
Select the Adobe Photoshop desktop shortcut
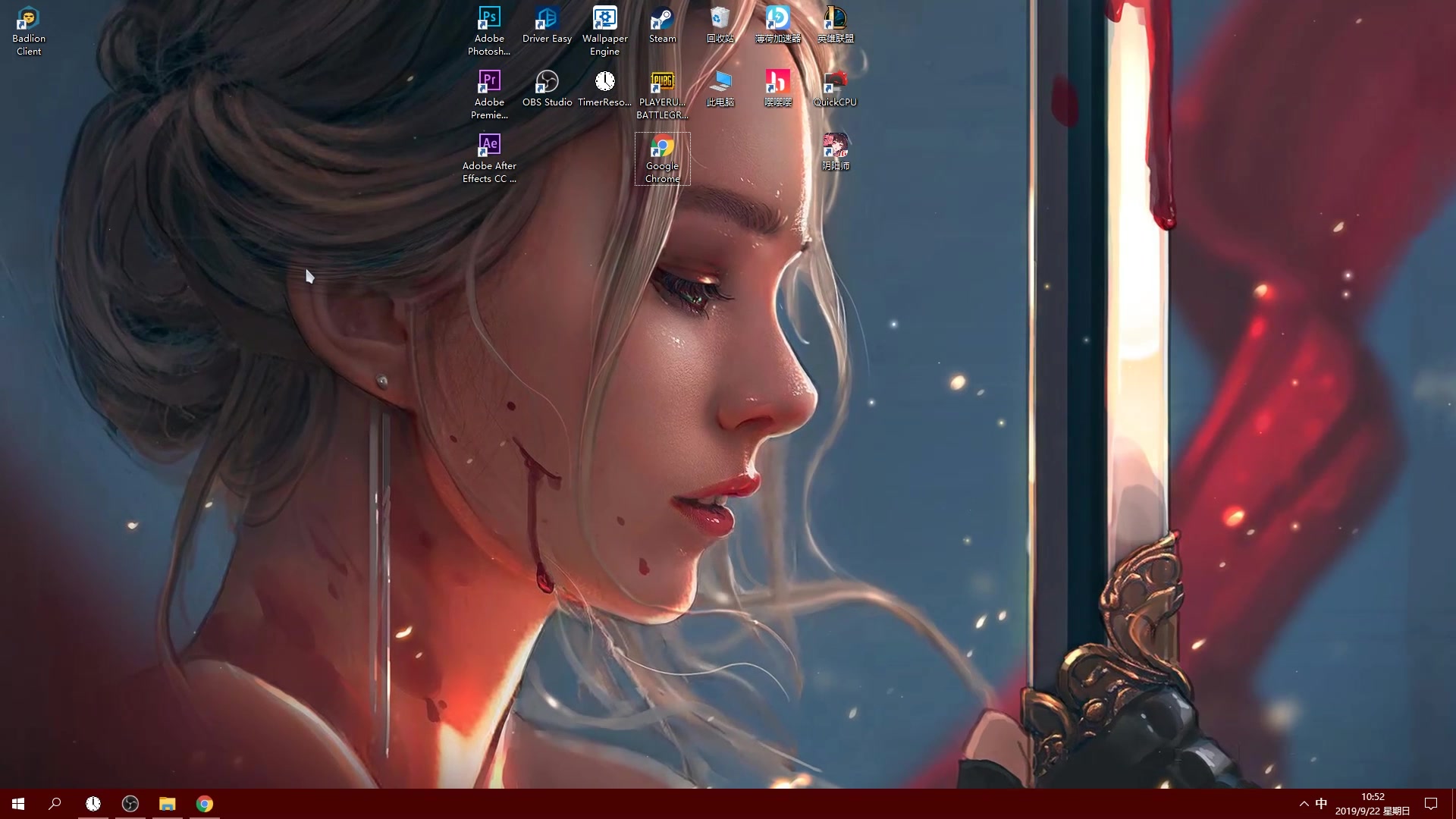489,30
